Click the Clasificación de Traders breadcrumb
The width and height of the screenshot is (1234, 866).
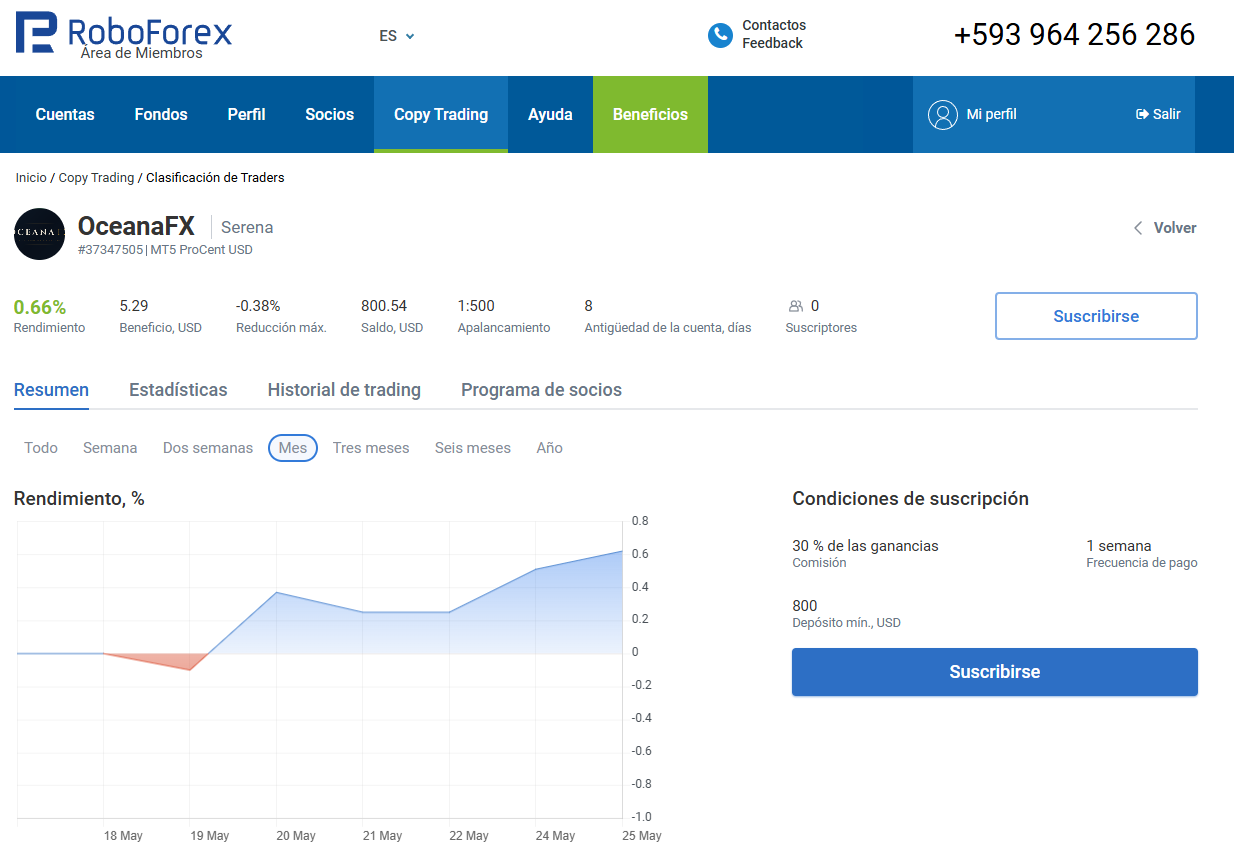point(215,178)
